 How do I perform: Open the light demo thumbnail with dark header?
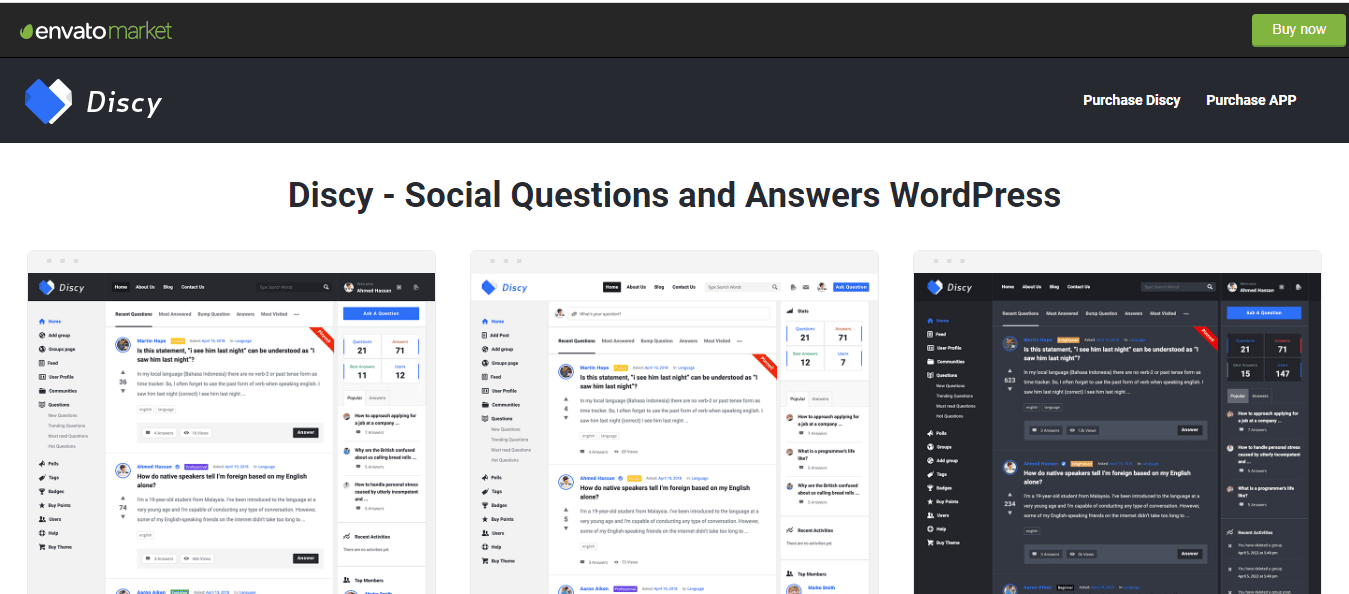(x=231, y=422)
